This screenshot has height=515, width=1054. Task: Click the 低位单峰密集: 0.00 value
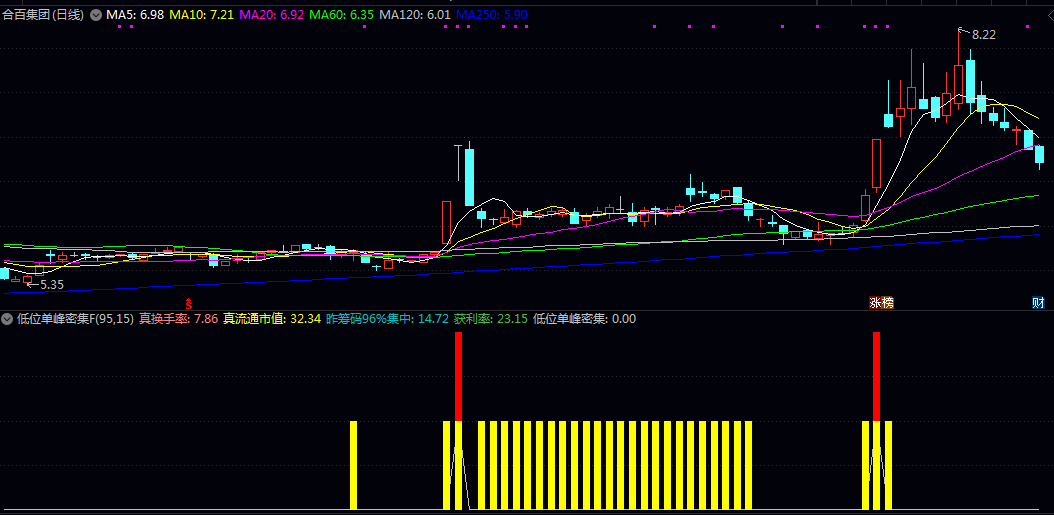coord(584,319)
